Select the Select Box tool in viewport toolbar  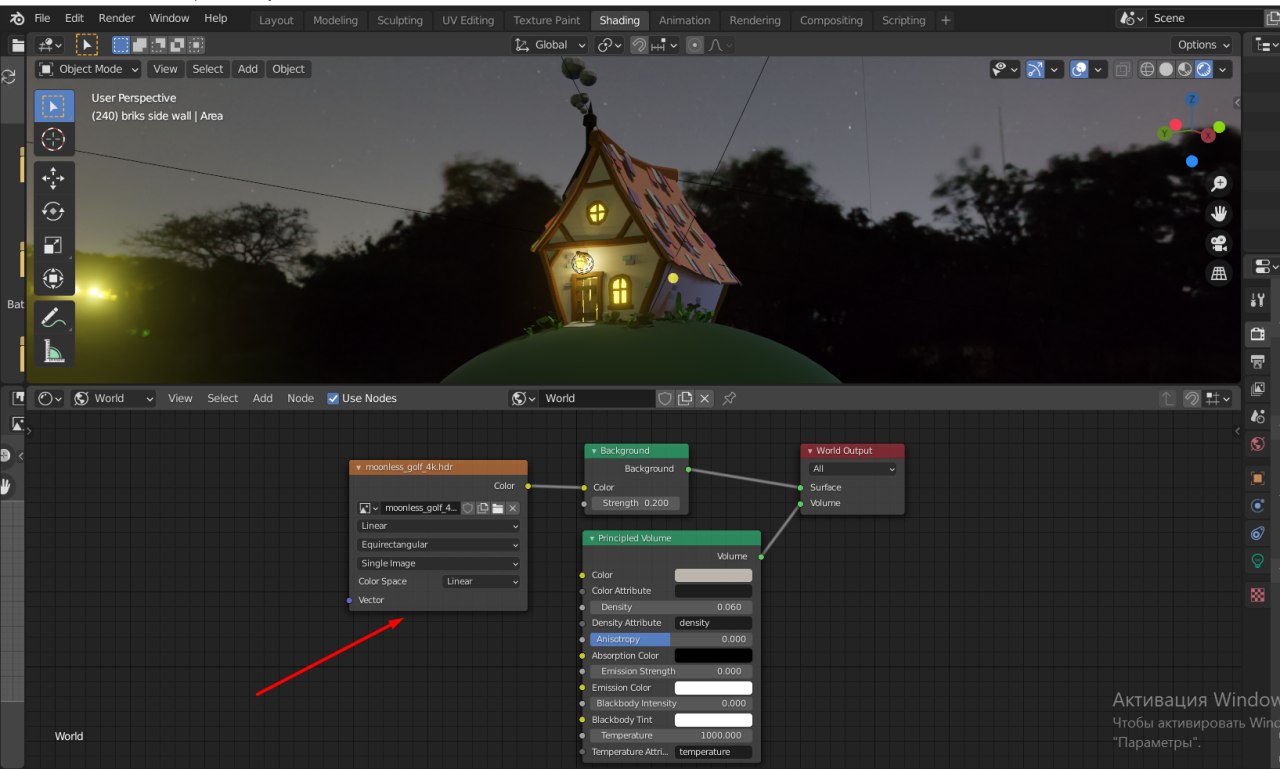pyautogui.click(x=54, y=106)
